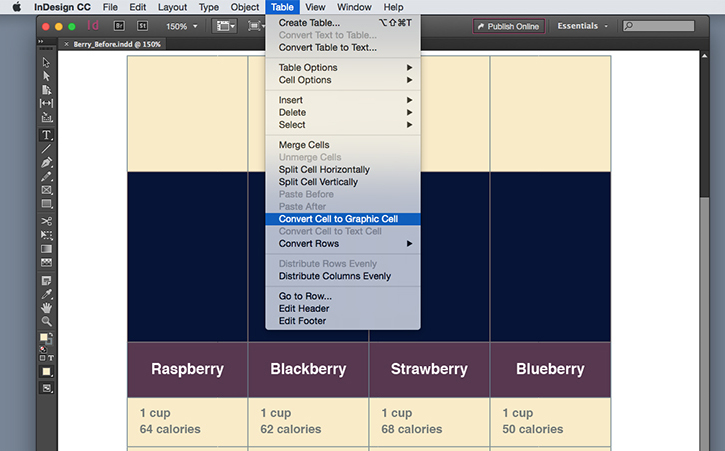Open the Essentials workspace dropdown

tap(583, 26)
